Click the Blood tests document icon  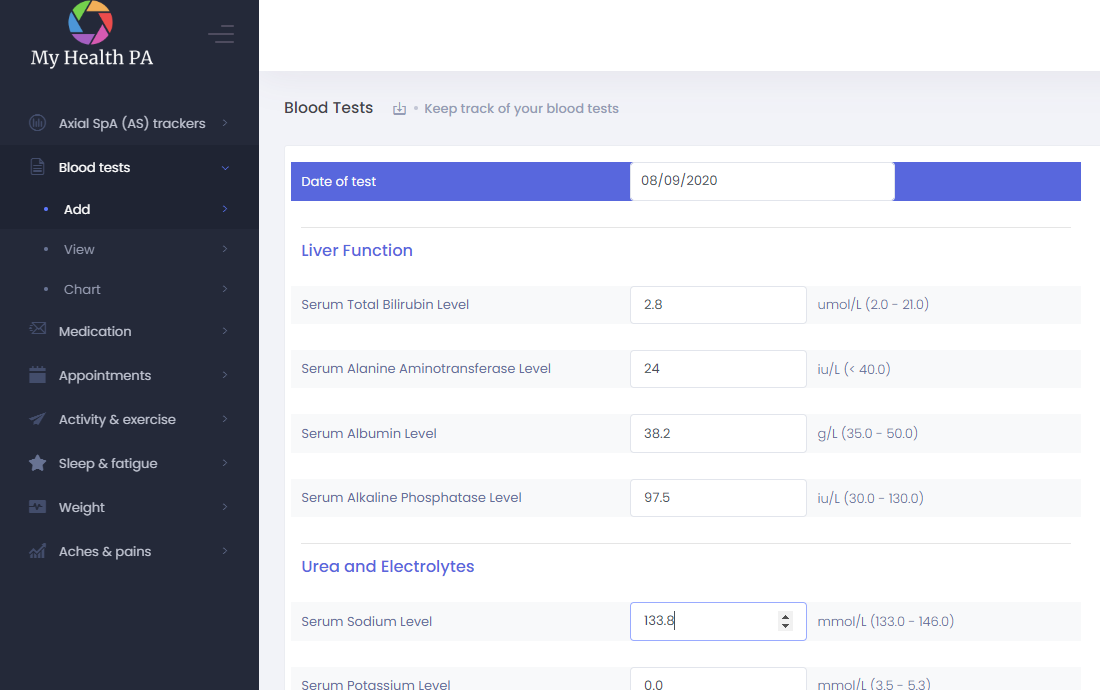[37, 167]
